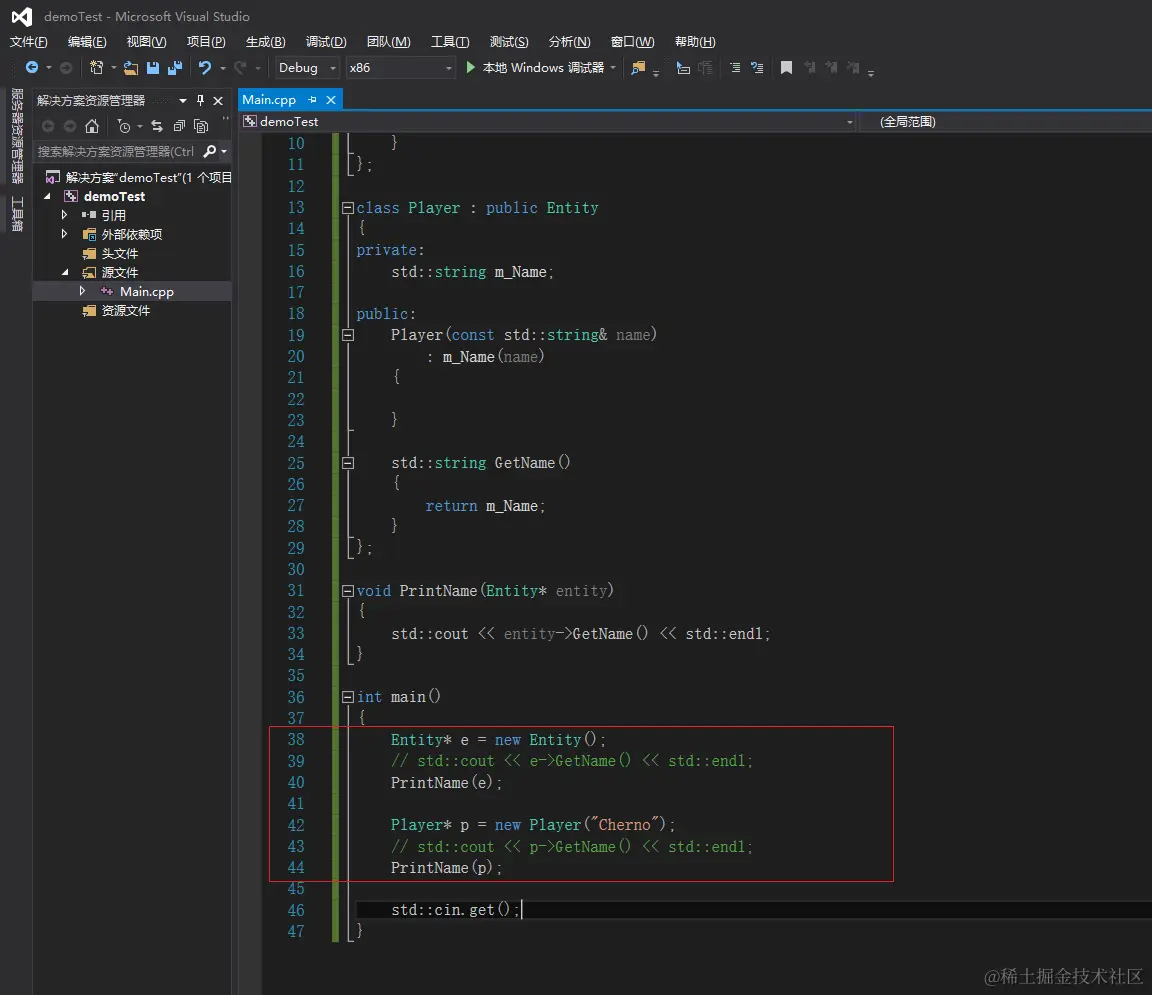Image resolution: width=1152 pixels, height=995 pixels.
Task: Open the 分析(N) menu
Action: click(x=569, y=42)
